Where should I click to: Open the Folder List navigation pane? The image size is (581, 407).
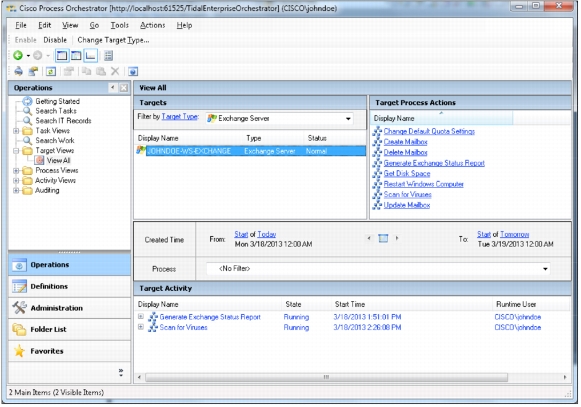tap(70, 330)
